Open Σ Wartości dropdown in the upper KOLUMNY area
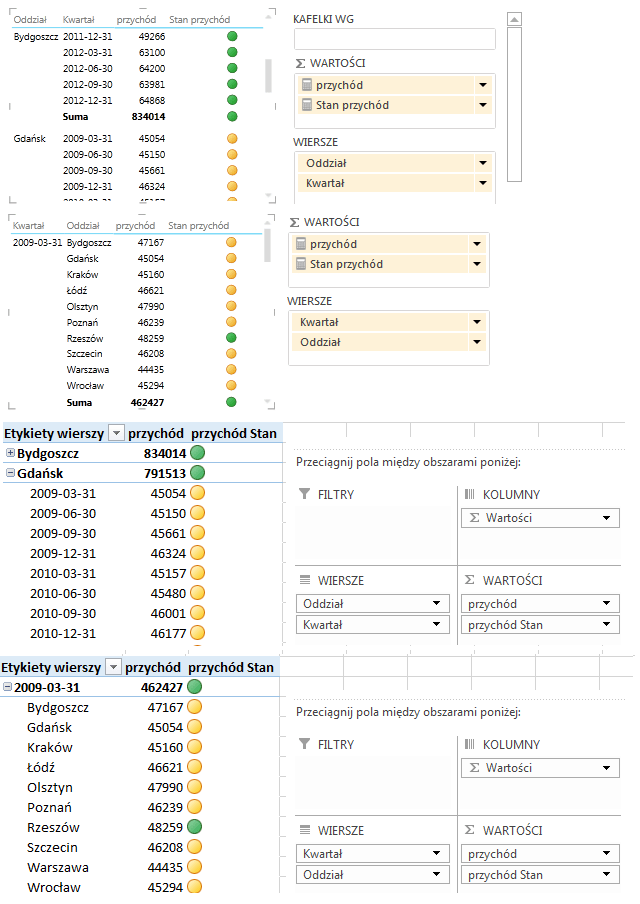Viewport: 640px width, 904px height. click(x=606, y=518)
